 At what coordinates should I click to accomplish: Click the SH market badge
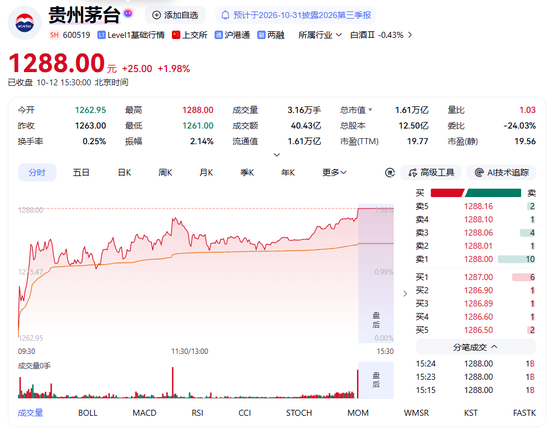(x=54, y=35)
